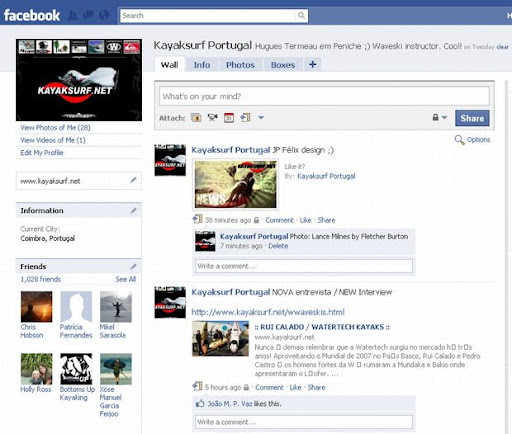This screenshot has height=434, width=512.
Task: Switch to the Wall tab
Action: coord(169,65)
